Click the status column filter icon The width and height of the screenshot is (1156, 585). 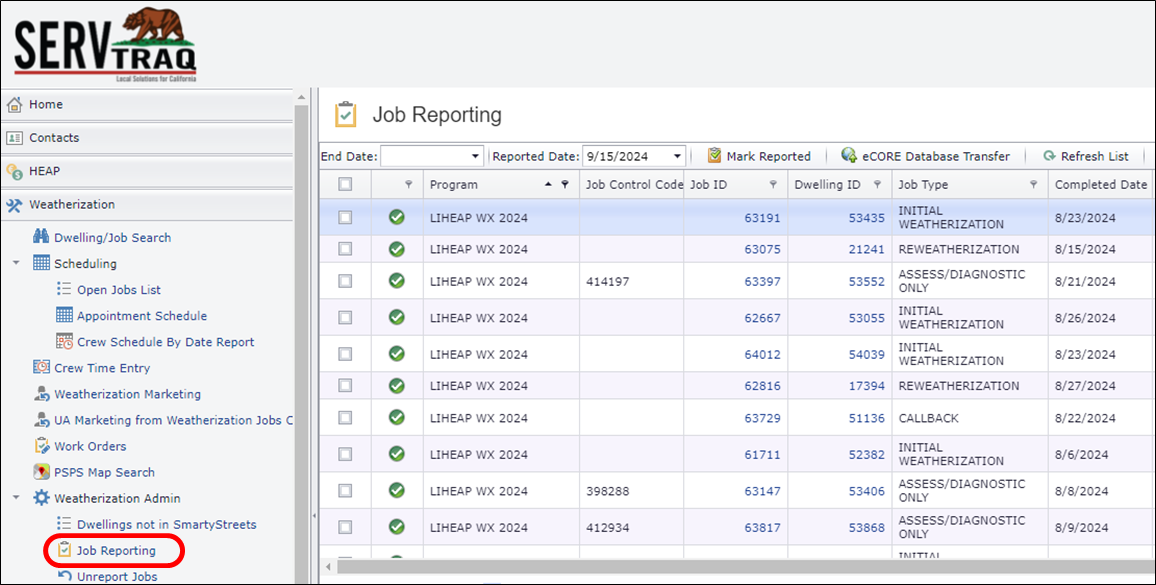(x=408, y=184)
